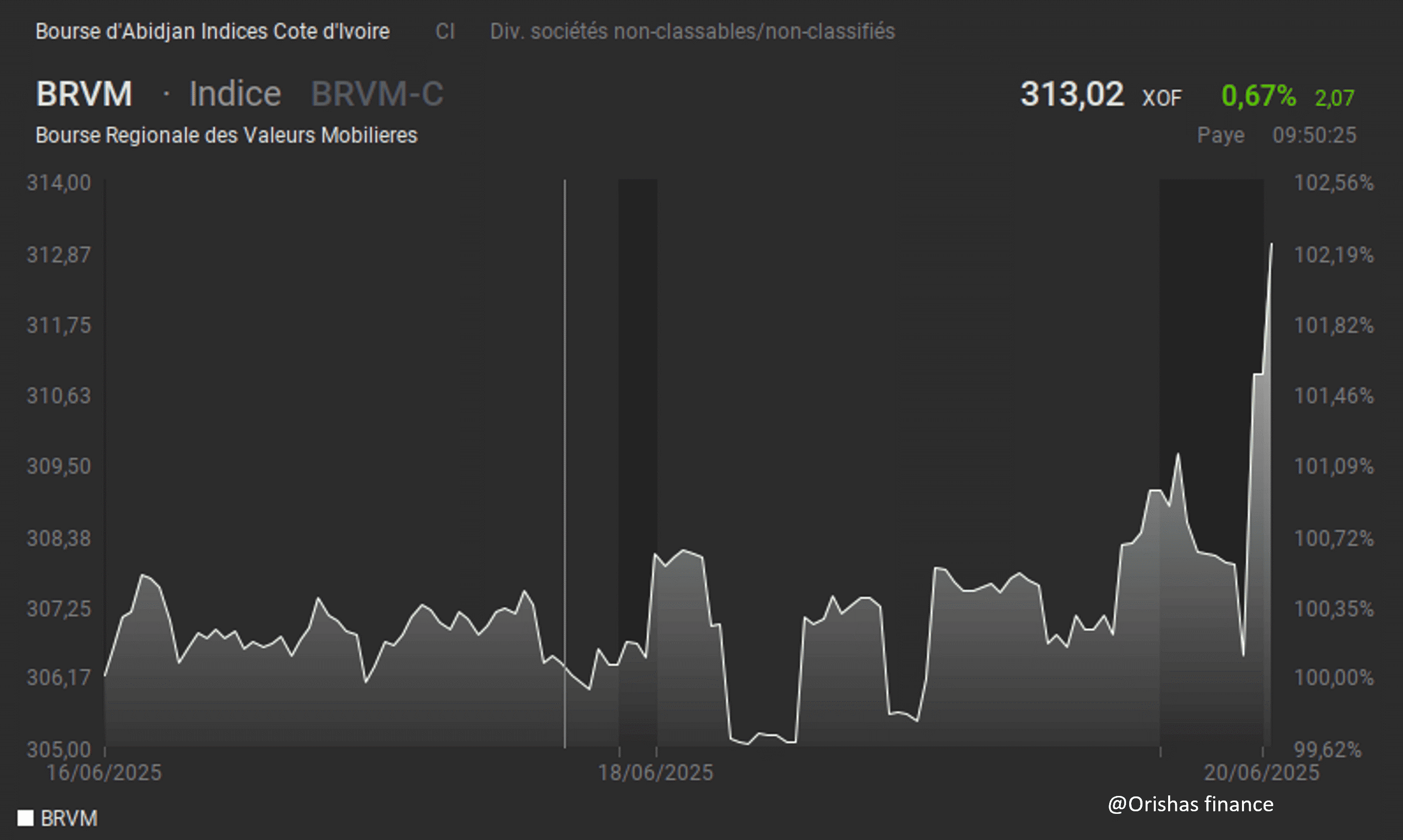Screen dimensions: 1403x840
Task: Click the 'Paye' status label
Action: tap(1220, 135)
